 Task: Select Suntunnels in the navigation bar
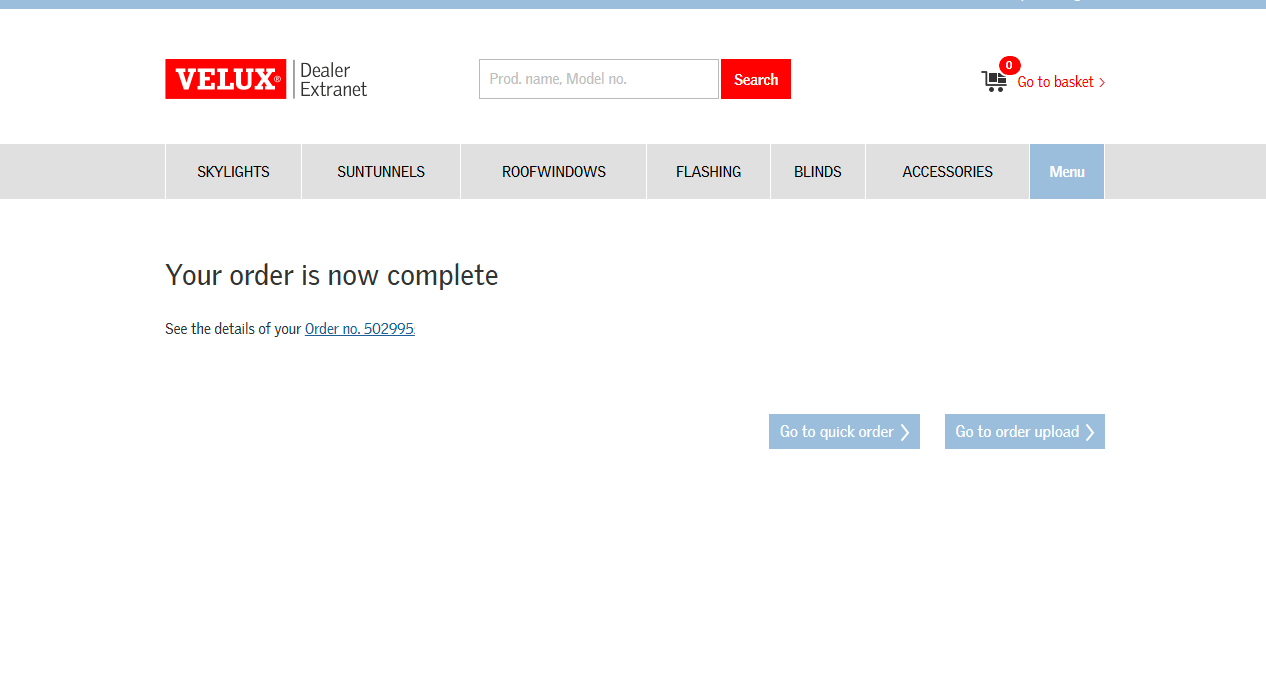pyautogui.click(x=381, y=172)
